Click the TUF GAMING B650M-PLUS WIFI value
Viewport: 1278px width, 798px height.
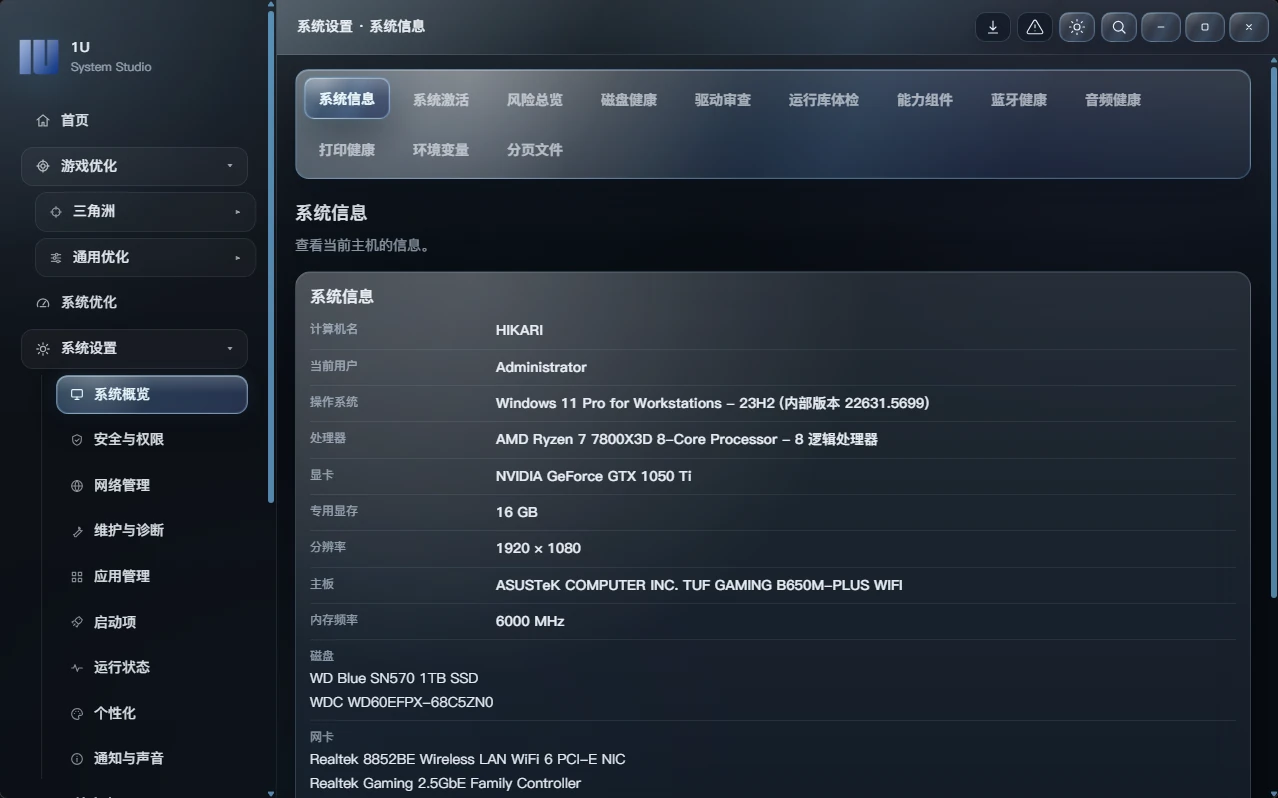click(699, 585)
